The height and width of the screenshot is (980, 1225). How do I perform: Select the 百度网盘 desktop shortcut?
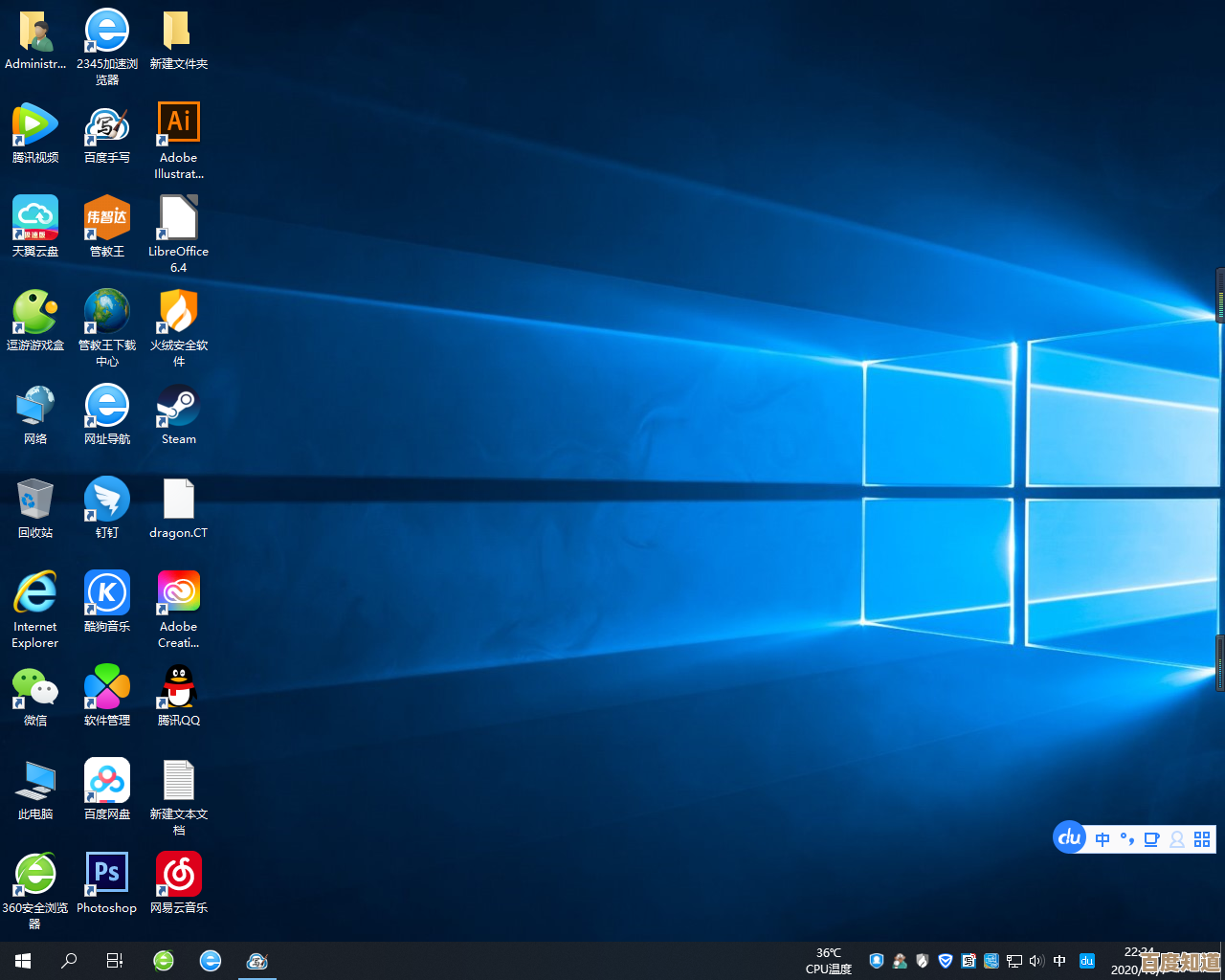106,781
